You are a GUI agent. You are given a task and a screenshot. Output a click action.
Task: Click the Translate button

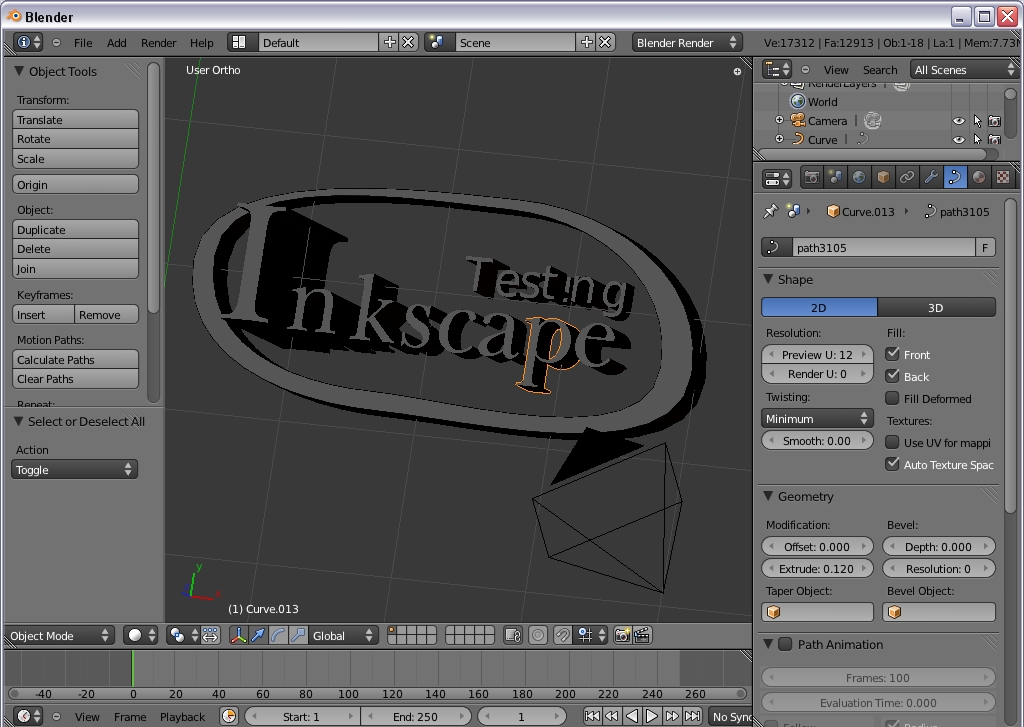tap(75, 120)
